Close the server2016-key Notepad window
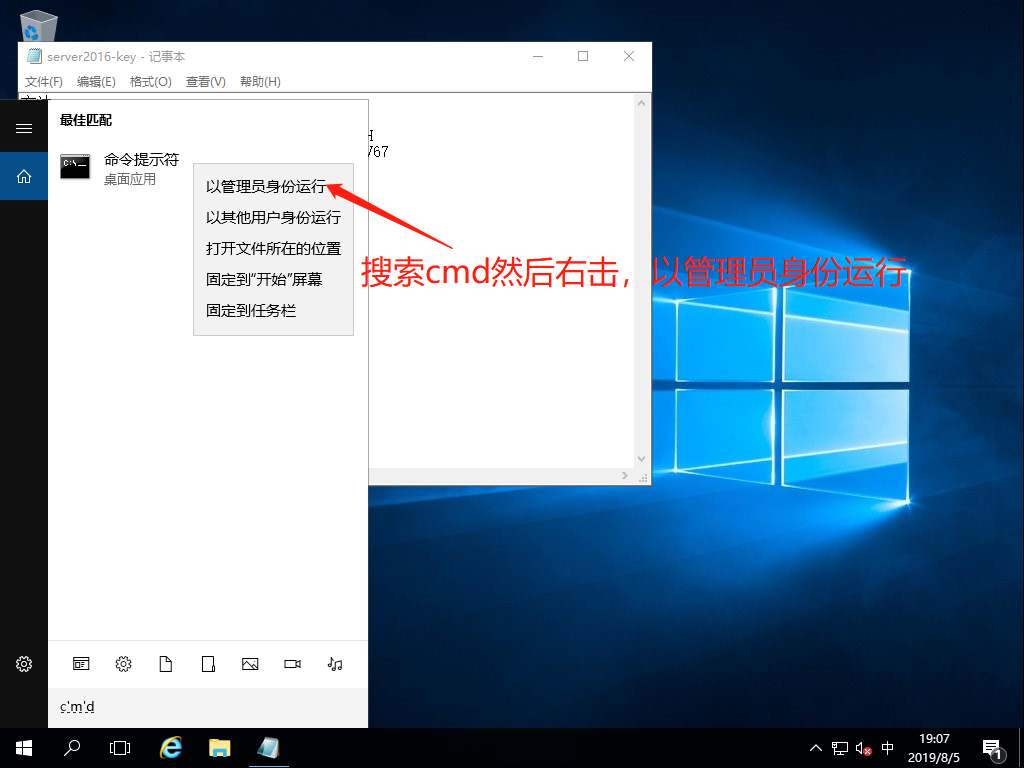 pyautogui.click(x=629, y=57)
